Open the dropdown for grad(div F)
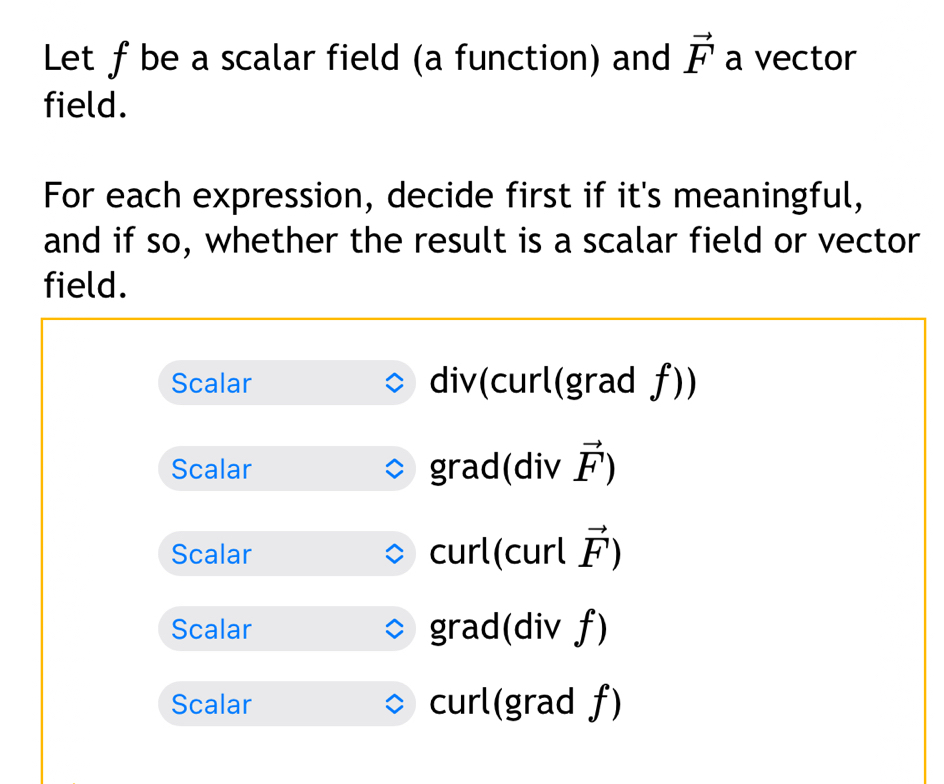 [285, 469]
